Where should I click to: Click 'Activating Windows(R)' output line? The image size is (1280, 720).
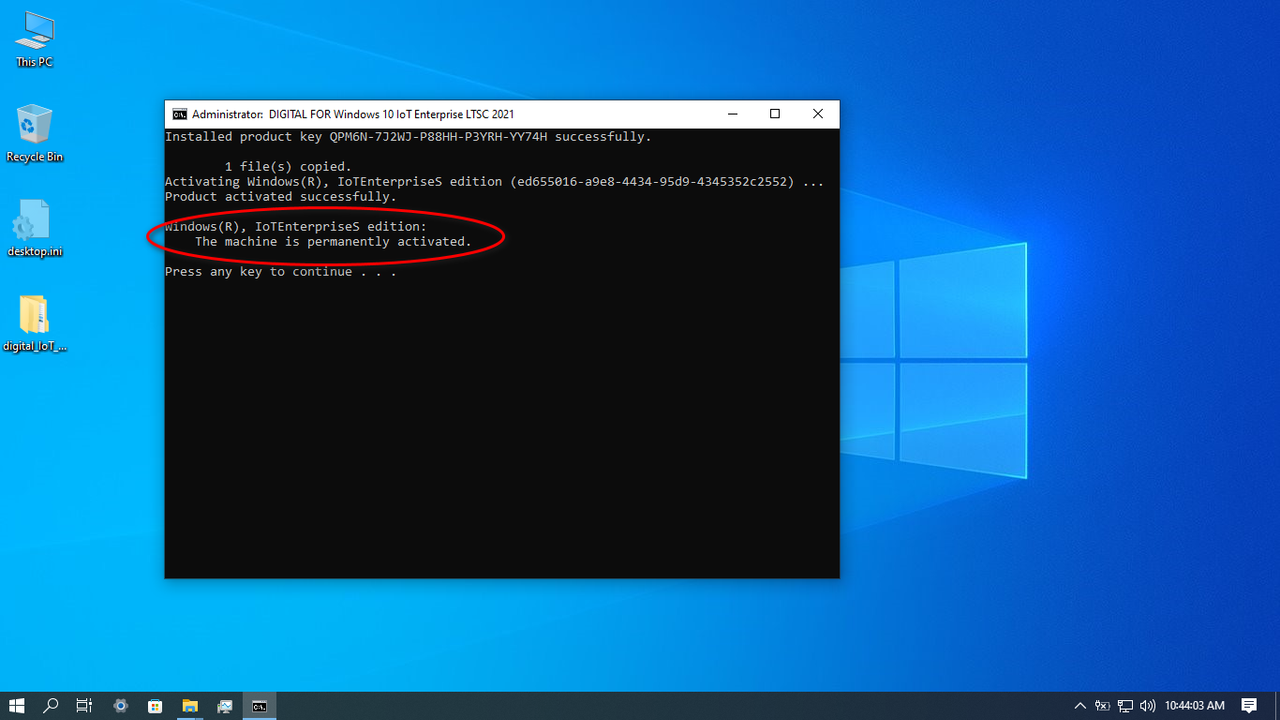494,182
